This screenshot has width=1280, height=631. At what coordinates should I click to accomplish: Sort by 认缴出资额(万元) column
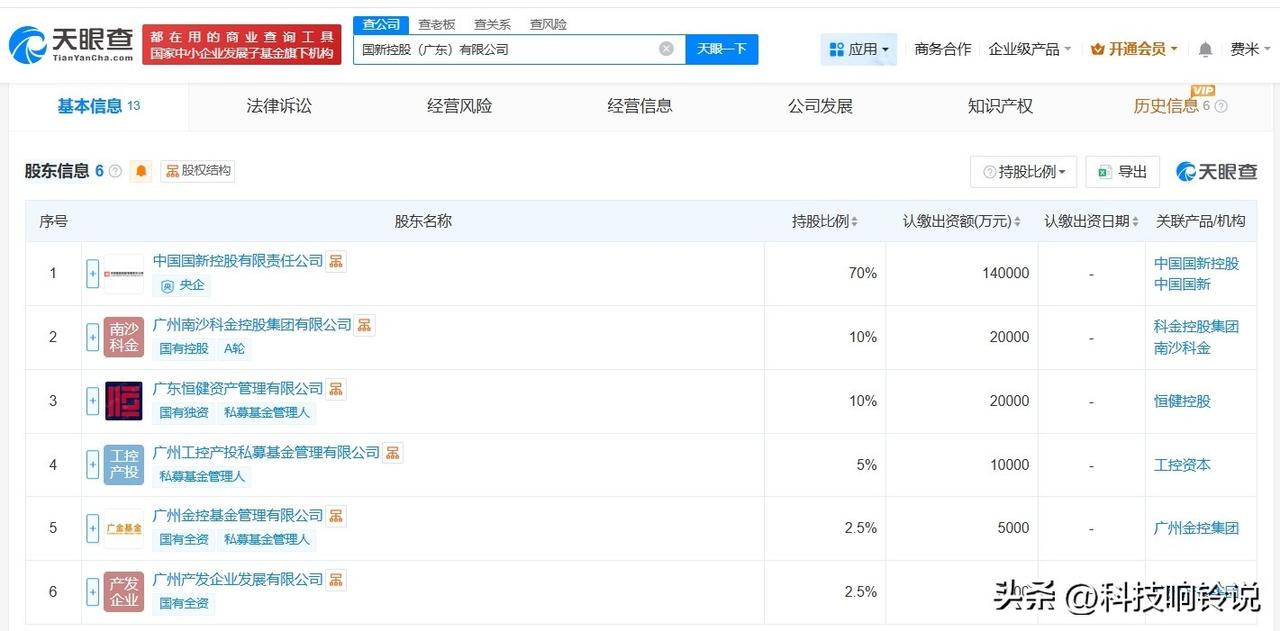pyautogui.click(x=961, y=221)
